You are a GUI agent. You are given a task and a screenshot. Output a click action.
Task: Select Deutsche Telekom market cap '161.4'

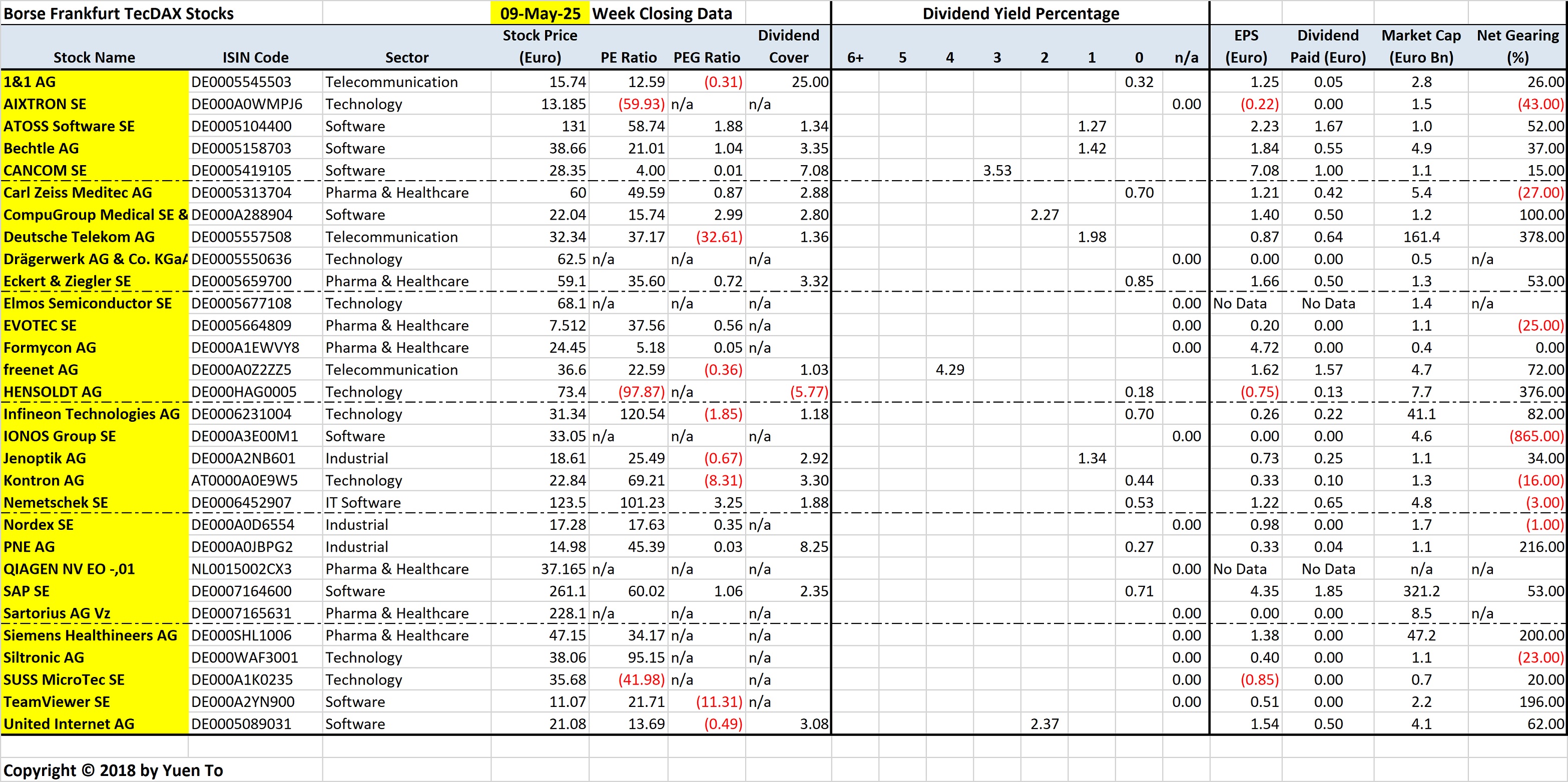(1422, 237)
